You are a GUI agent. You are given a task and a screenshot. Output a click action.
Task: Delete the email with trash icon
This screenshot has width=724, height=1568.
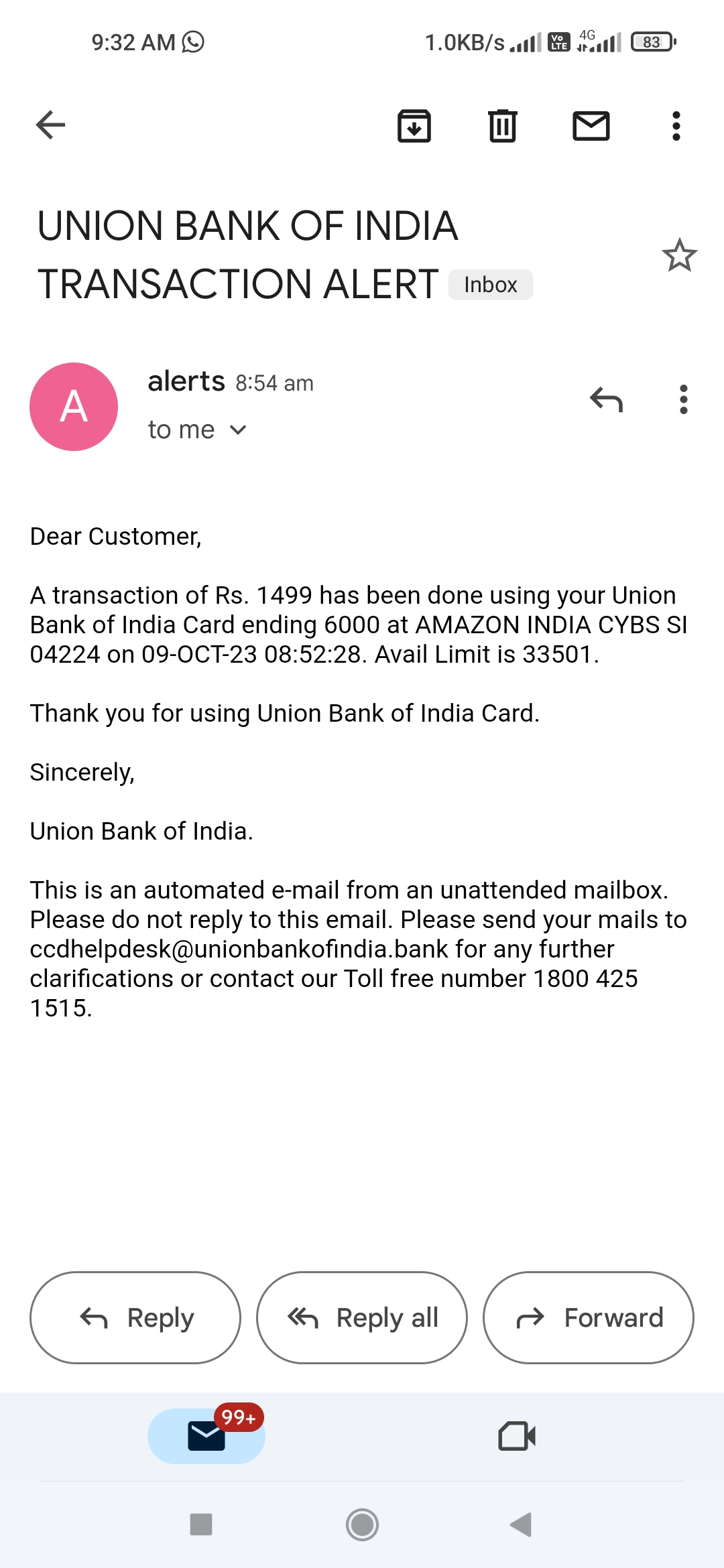[503, 125]
